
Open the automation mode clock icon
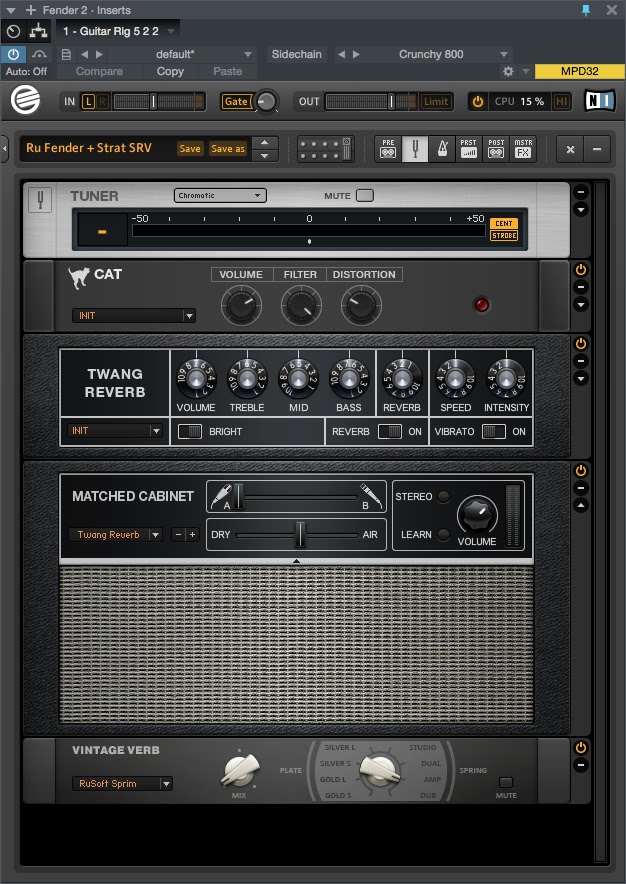click(x=14, y=32)
